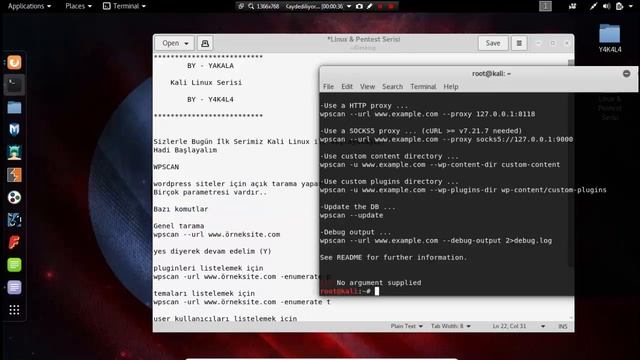The width and height of the screenshot is (640, 360).
Task: Open the recorder options dropdown arrow
Action: coord(349,6)
